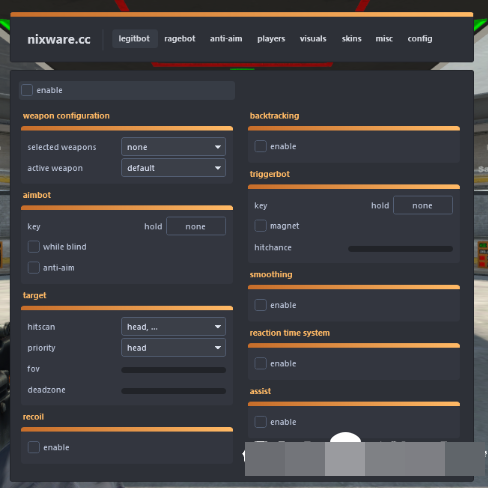The image size is (488, 488).
Task: Switch to the skins tab
Action: (x=351, y=39)
